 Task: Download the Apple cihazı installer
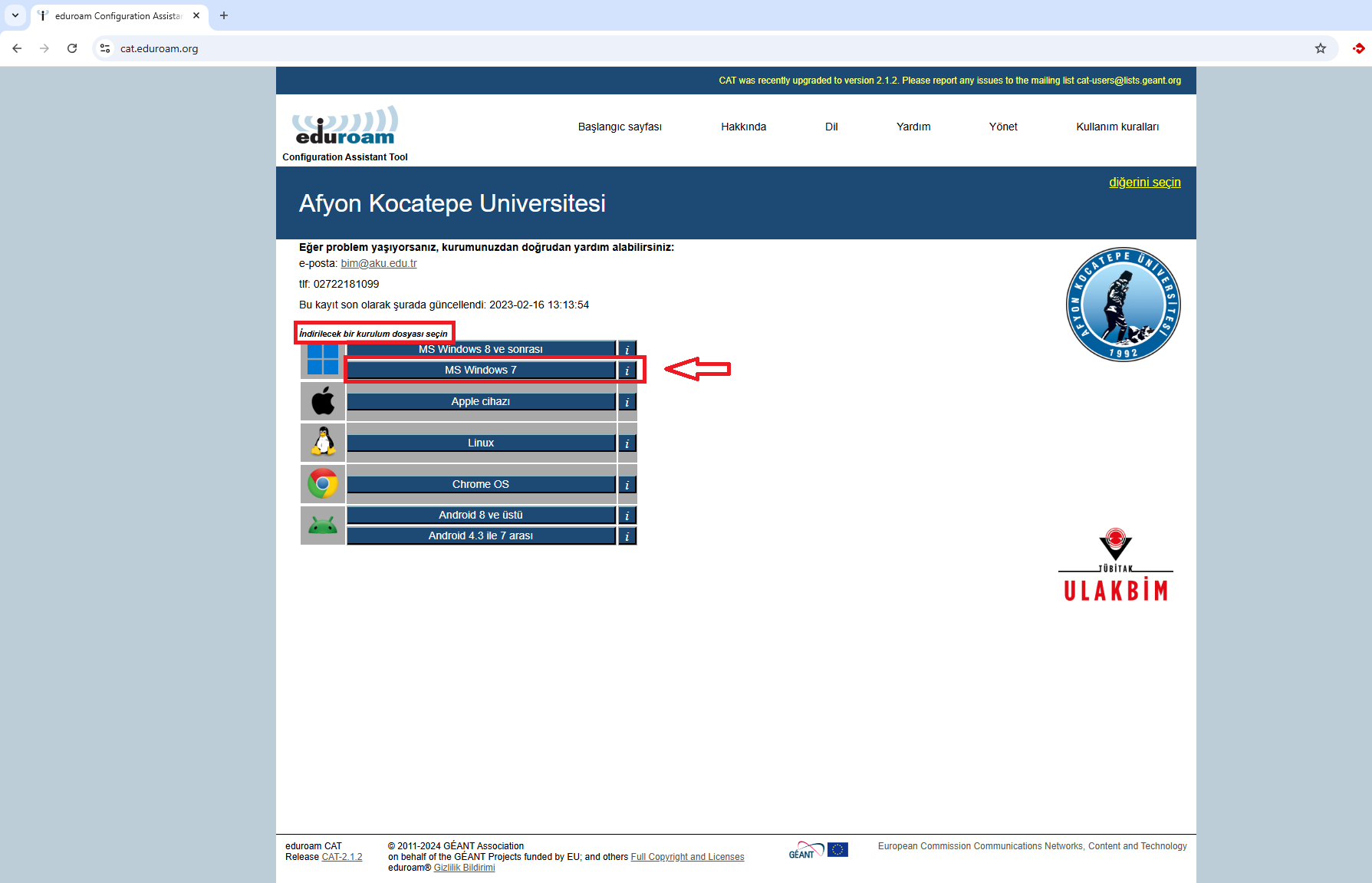[481, 402]
